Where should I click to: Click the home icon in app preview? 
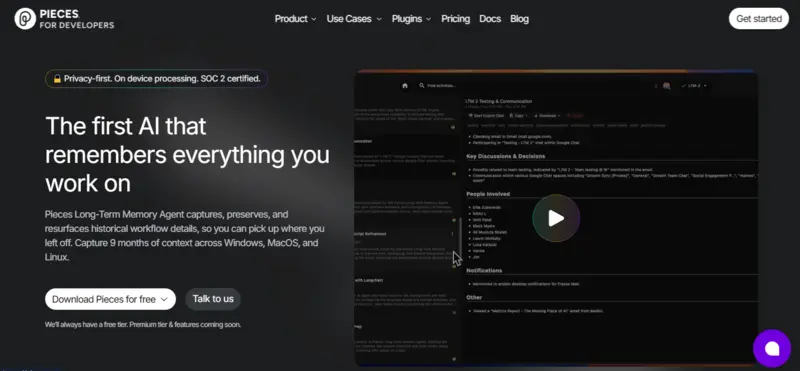(405, 86)
